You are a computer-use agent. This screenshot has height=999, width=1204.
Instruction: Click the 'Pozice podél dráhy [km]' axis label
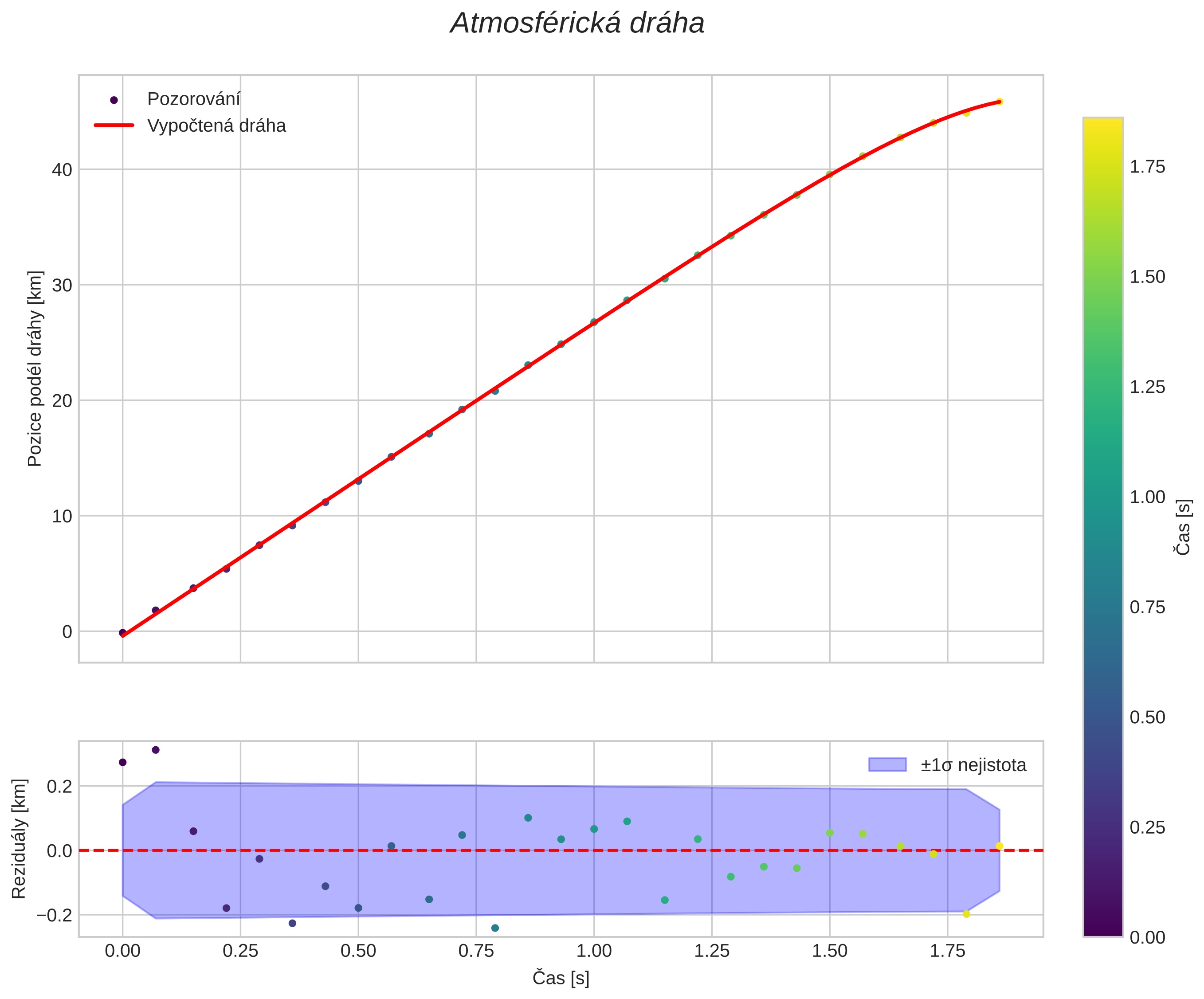coord(35,368)
